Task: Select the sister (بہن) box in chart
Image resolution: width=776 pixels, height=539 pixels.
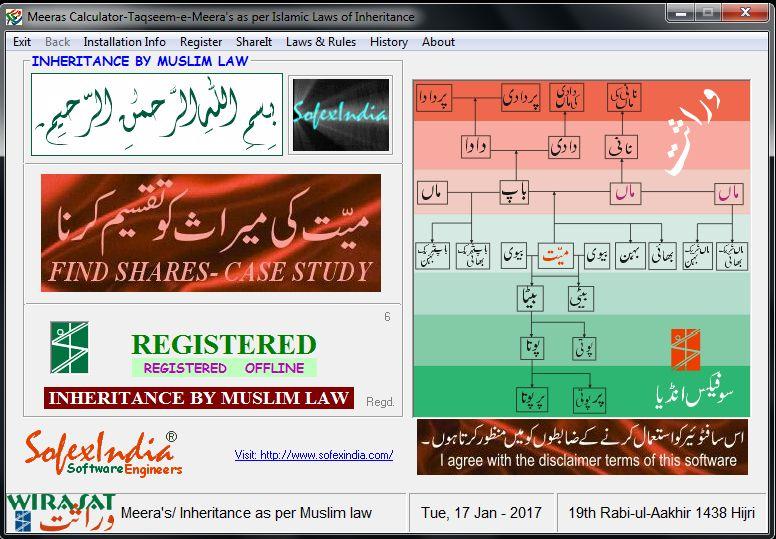Action: (x=630, y=256)
